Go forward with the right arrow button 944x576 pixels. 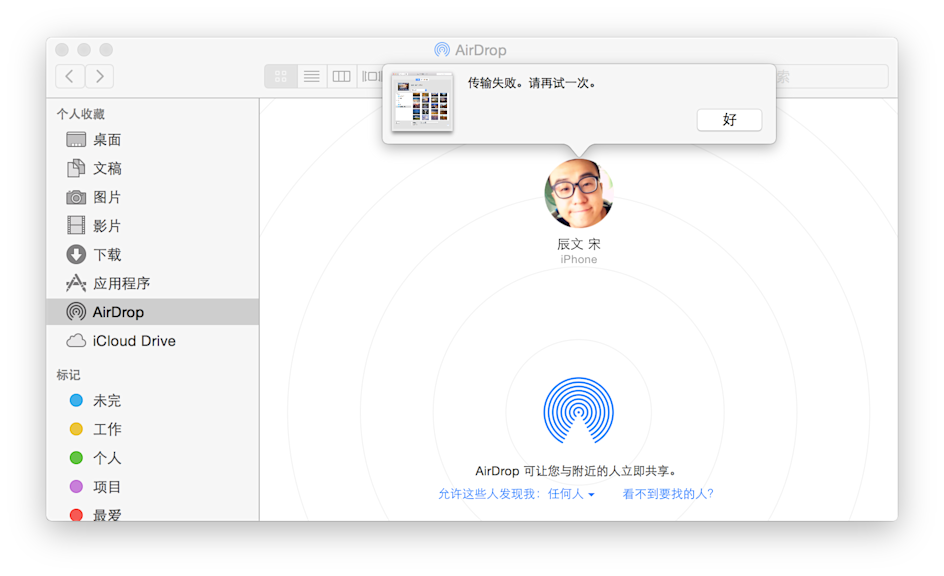(99, 76)
